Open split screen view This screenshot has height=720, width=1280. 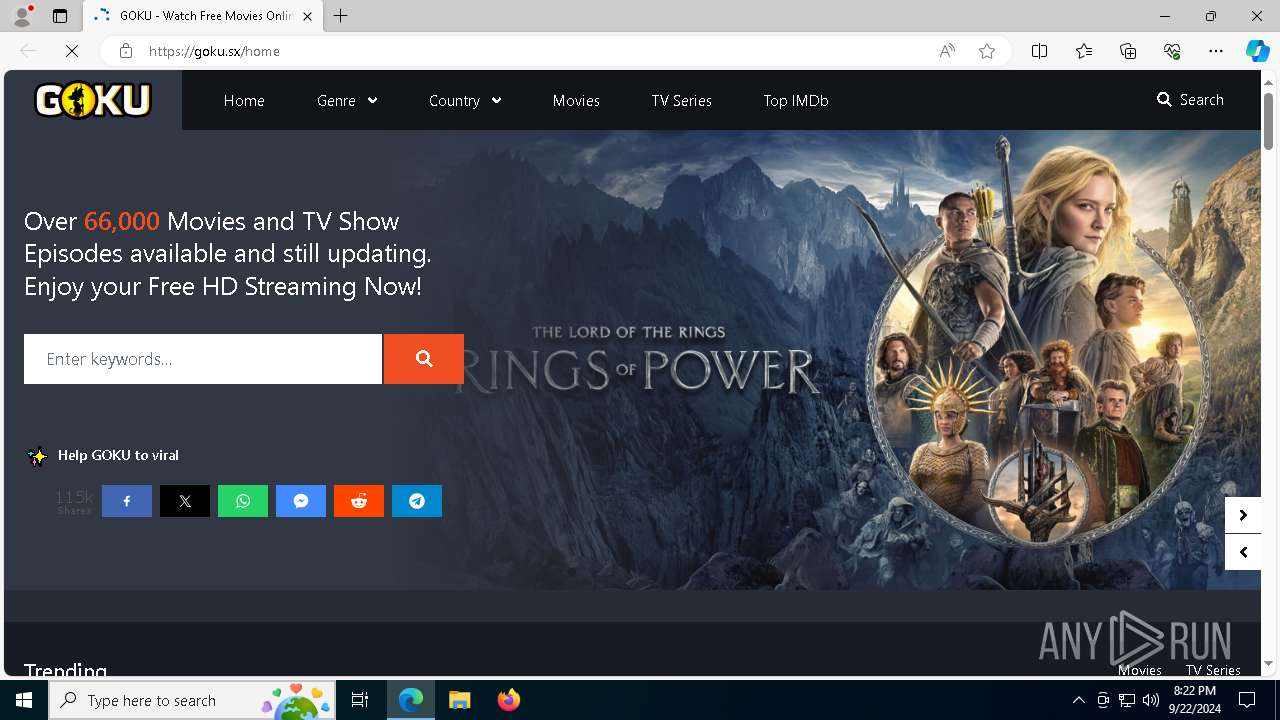pyautogui.click(x=1039, y=51)
